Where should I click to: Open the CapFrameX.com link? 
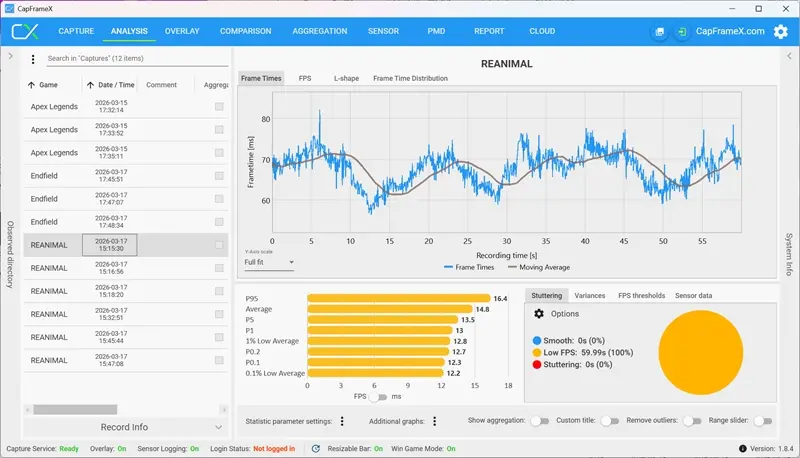point(730,31)
